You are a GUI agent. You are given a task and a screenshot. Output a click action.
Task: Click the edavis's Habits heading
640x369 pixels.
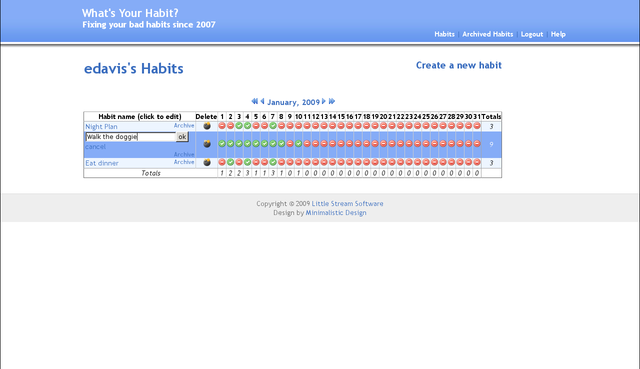click(x=133, y=69)
